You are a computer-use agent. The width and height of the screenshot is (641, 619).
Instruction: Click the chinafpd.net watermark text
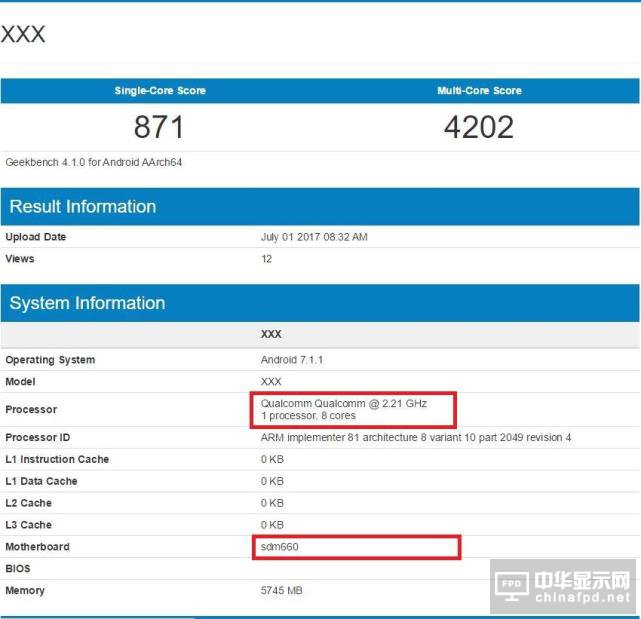click(x=584, y=598)
